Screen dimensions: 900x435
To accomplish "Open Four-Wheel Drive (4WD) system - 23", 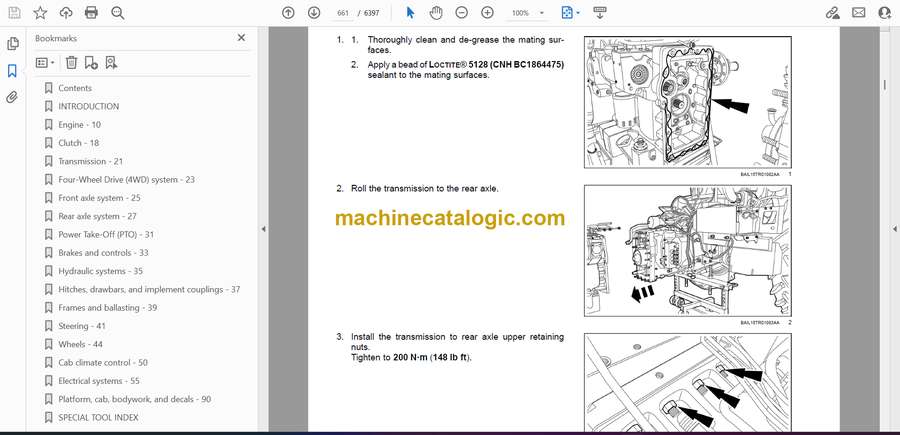I will (x=126, y=180).
